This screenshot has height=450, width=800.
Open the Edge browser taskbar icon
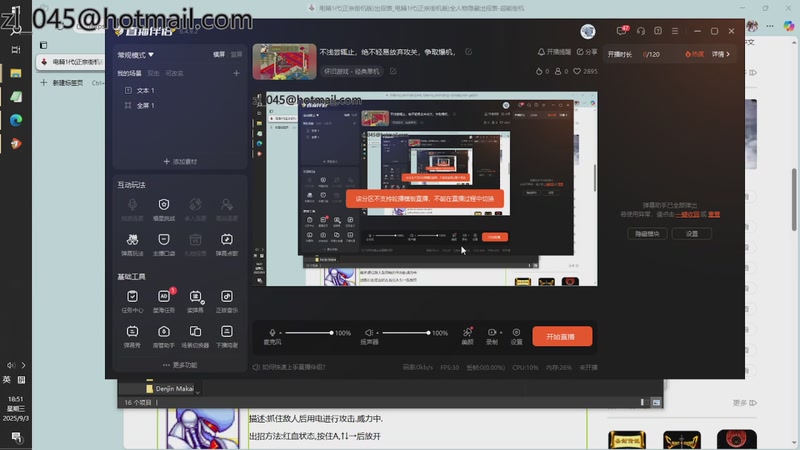(16, 120)
